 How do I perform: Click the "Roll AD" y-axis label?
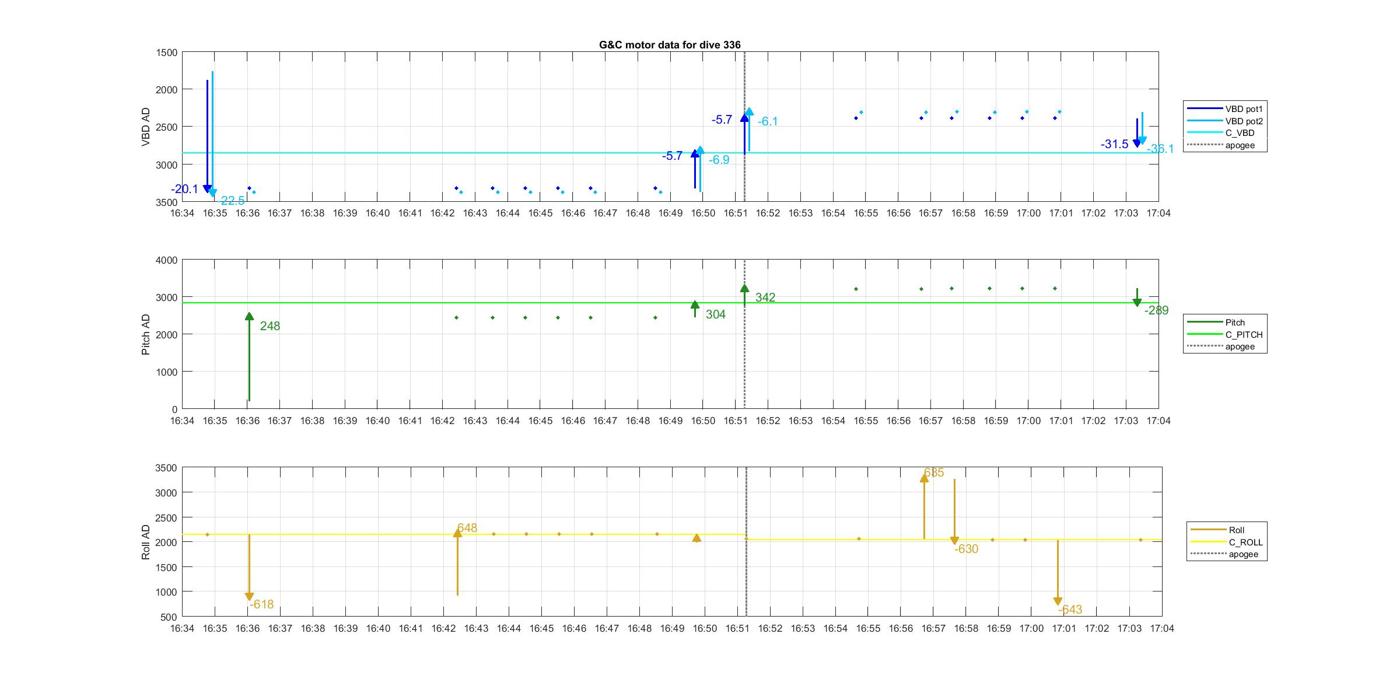pyautogui.click(x=146, y=541)
